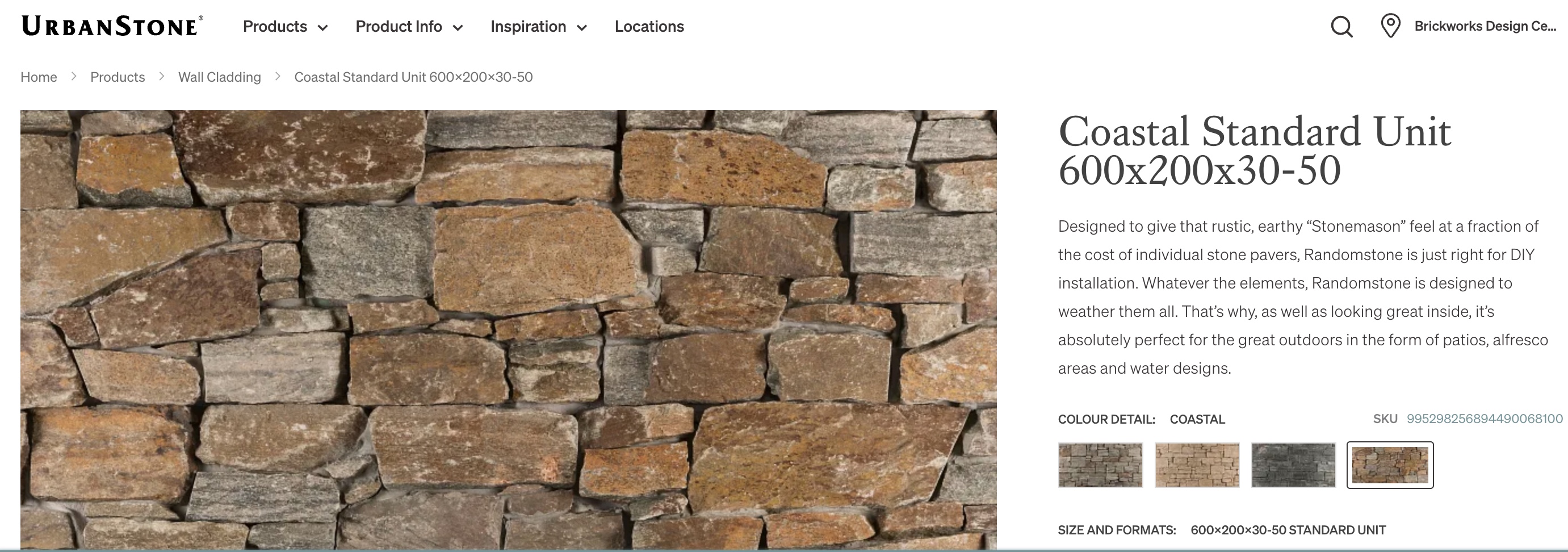Select the dark charcoal colour swatch

click(1293, 465)
